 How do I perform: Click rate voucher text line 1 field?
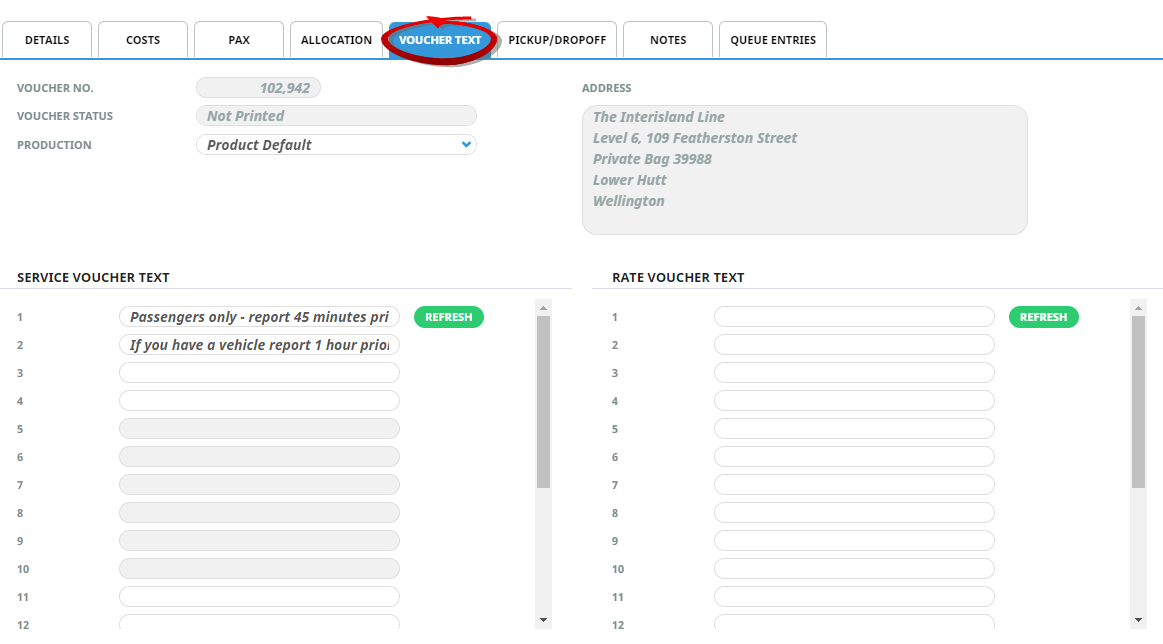(854, 317)
